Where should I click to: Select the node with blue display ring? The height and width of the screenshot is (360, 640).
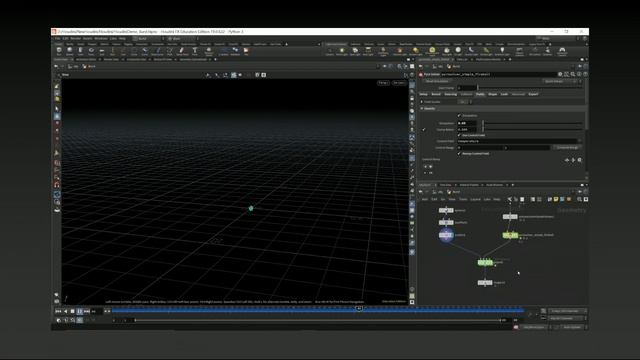[446, 235]
